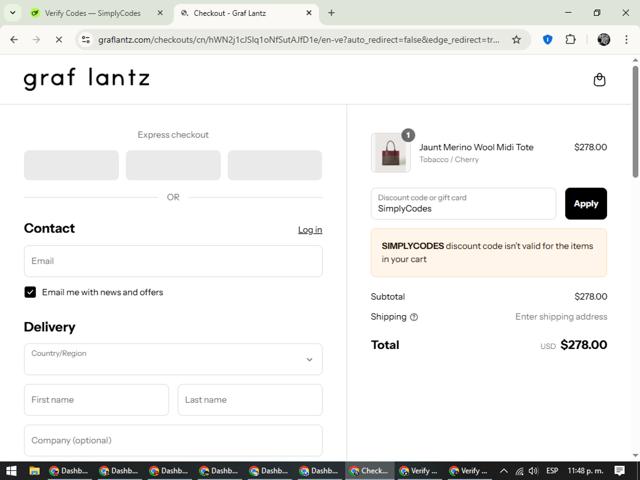The image size is (640, 480).
Task: Click the graf lantz logo
Action: (87, 79)
